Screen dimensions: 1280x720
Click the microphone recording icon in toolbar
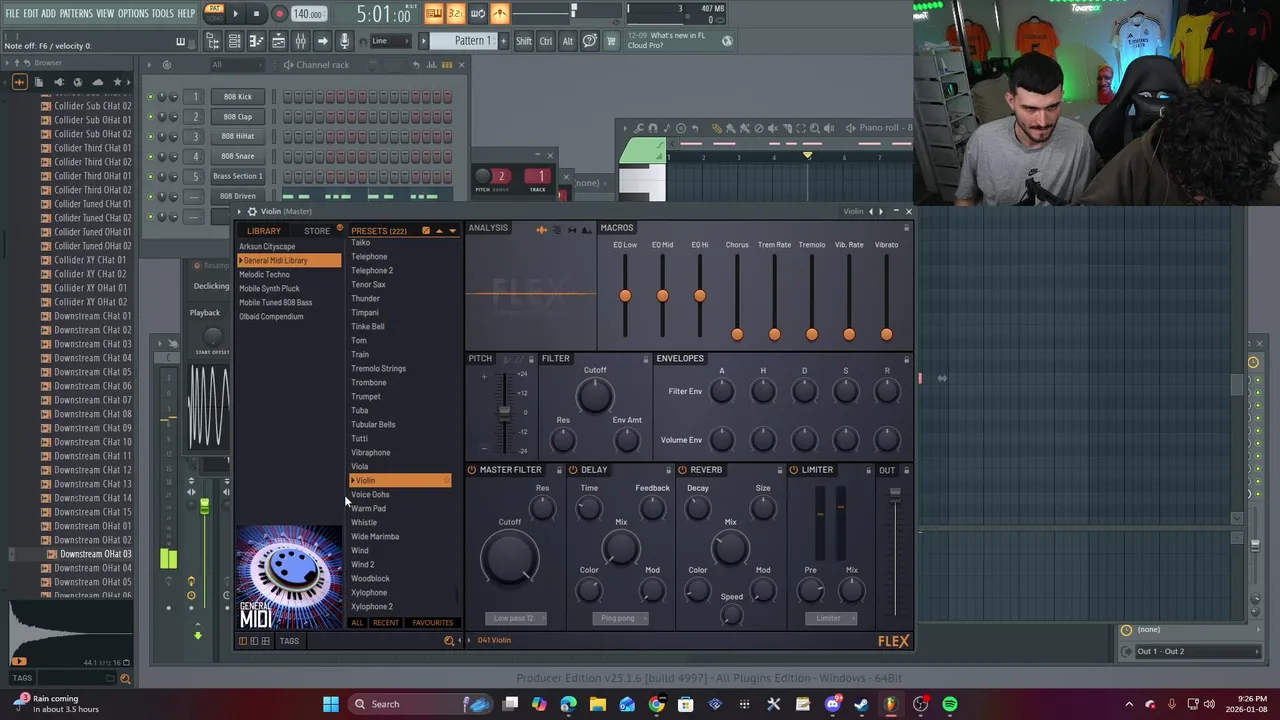tap(345, 41)
